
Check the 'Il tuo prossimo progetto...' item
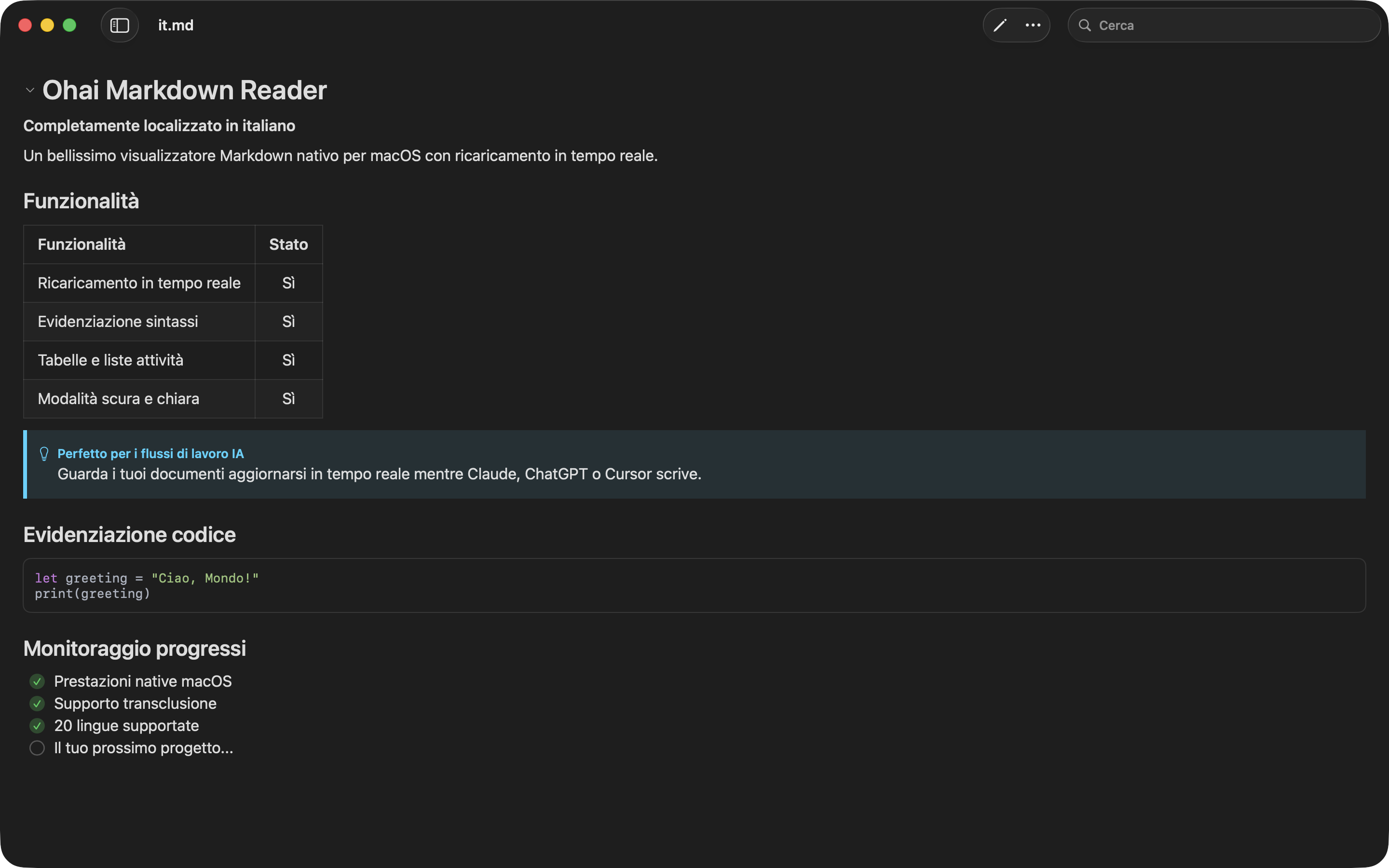(x=37, y=748)
